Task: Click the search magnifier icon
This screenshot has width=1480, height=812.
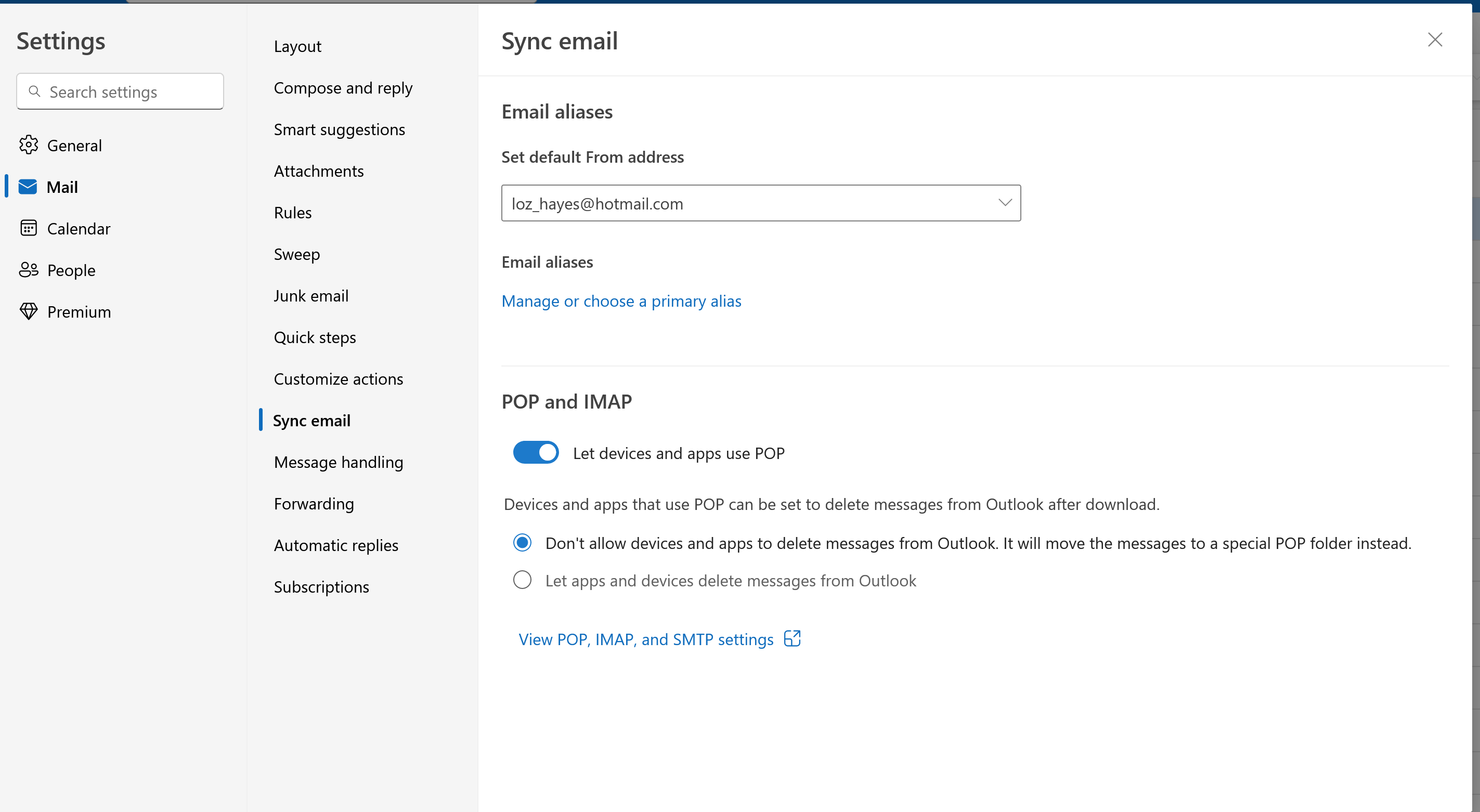Action: [x=34, y=91]
